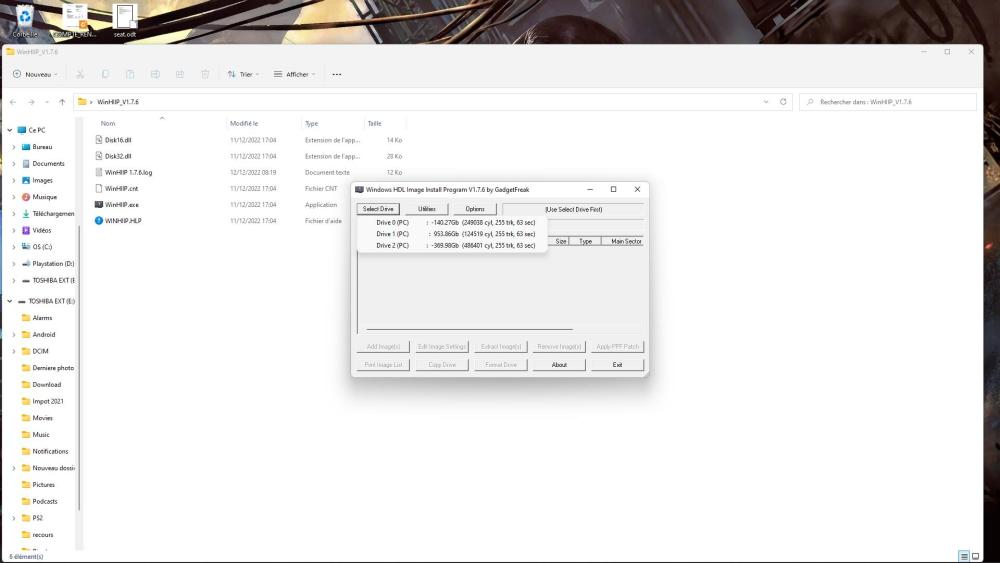Screen dimensions: 1000x563
Task: Click the Utilities button in WinHIIP
Action: coord(426,209)
